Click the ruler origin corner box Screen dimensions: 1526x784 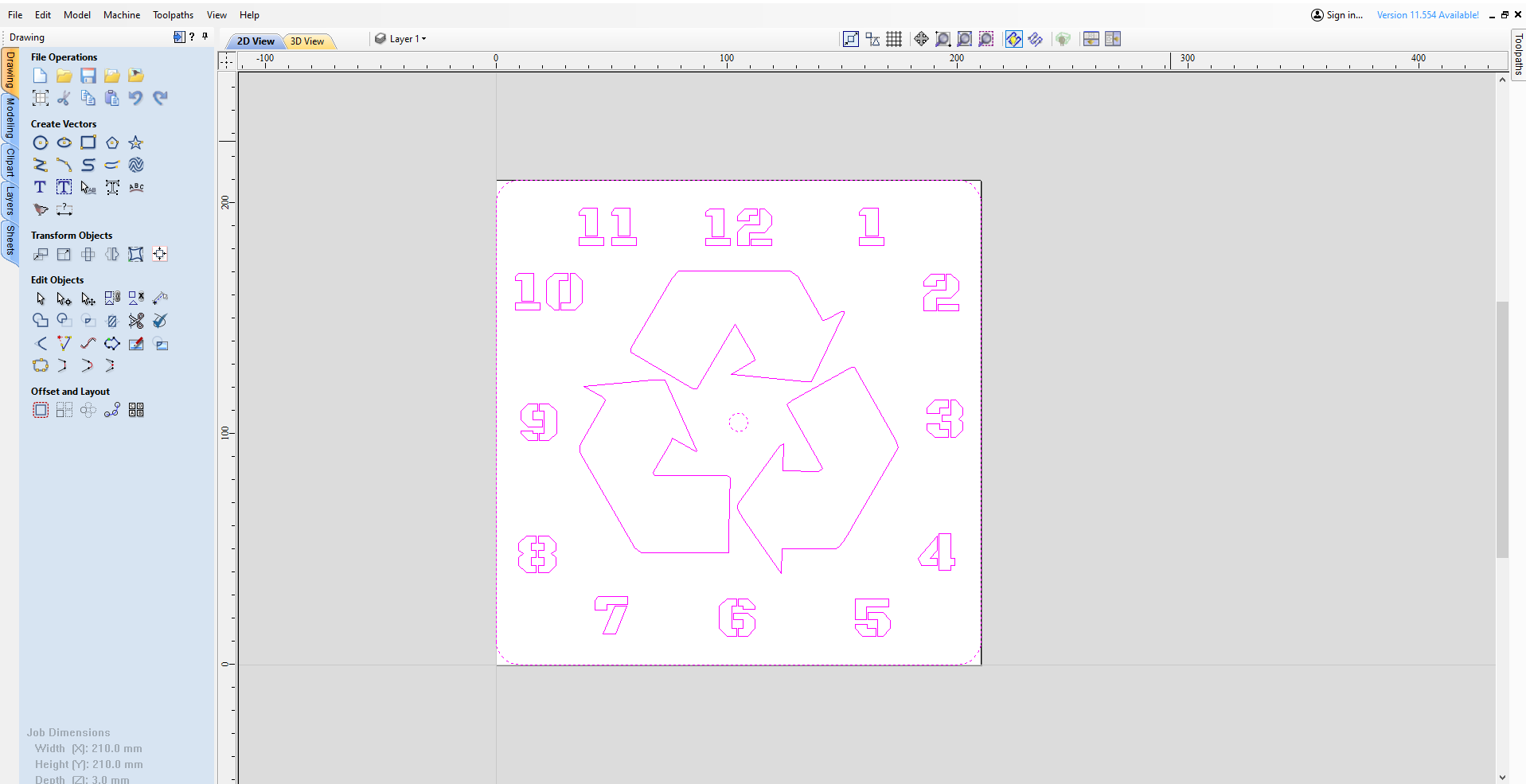pyautogui.click(x=228, y=60)
